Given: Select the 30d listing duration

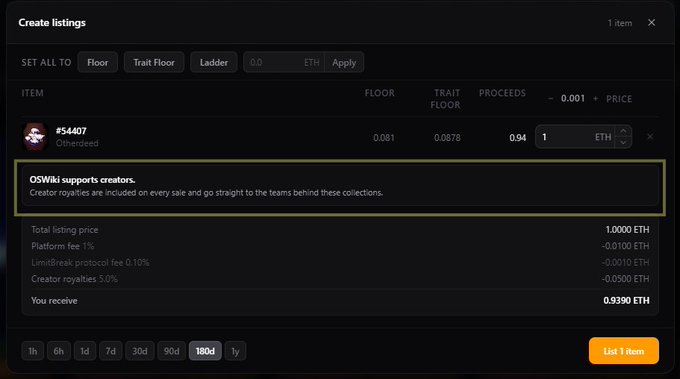Looking at the screenshot, I should [x=140, y=351].
